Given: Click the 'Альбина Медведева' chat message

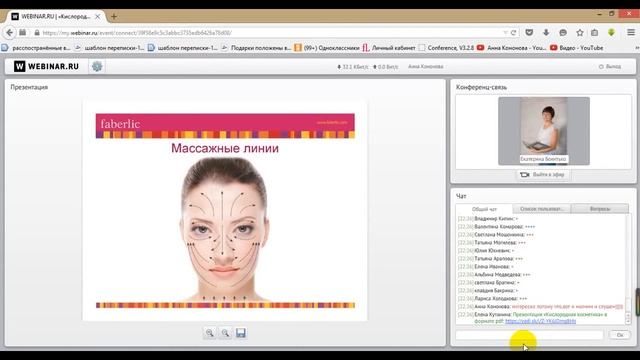Looking at the screenshot, I should 494,275.
